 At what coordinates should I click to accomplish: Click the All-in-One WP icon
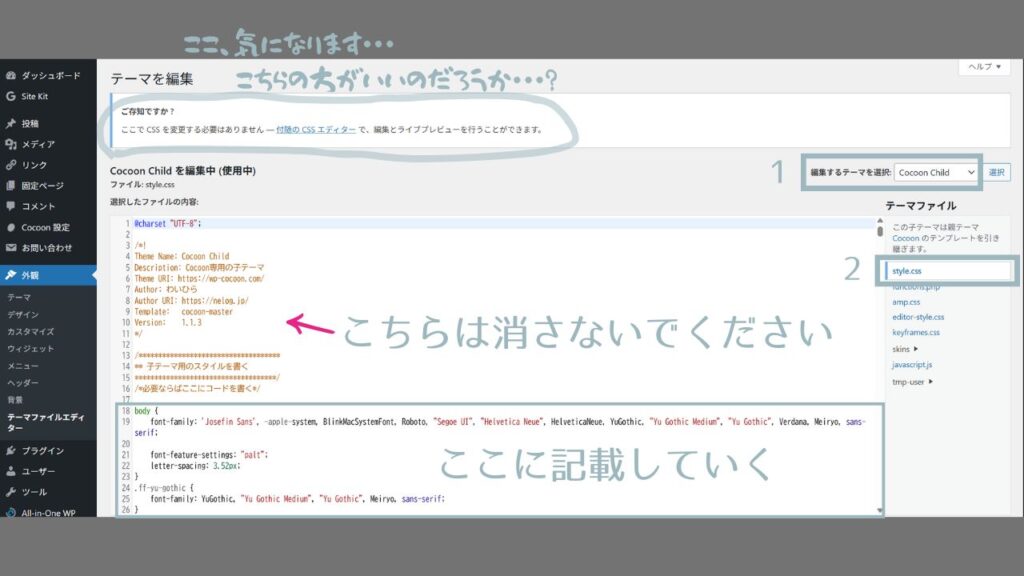click(10, 513)
